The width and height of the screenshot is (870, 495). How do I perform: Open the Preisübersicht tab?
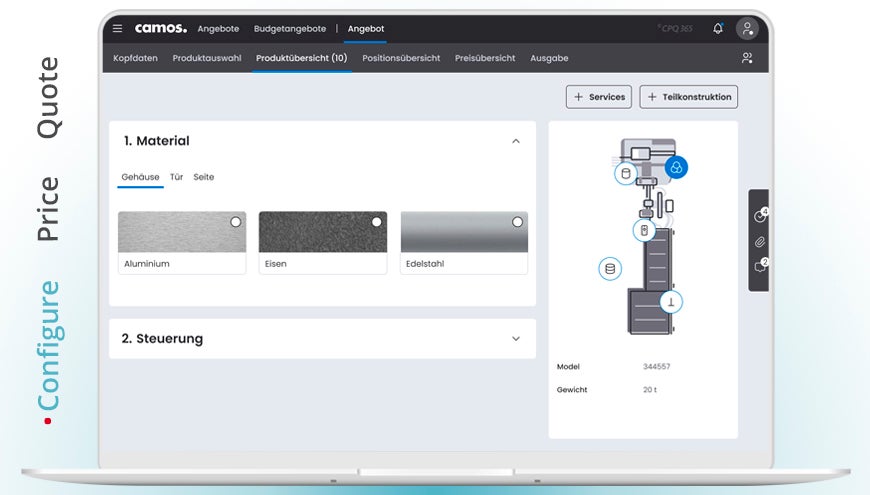pos(485,58)
